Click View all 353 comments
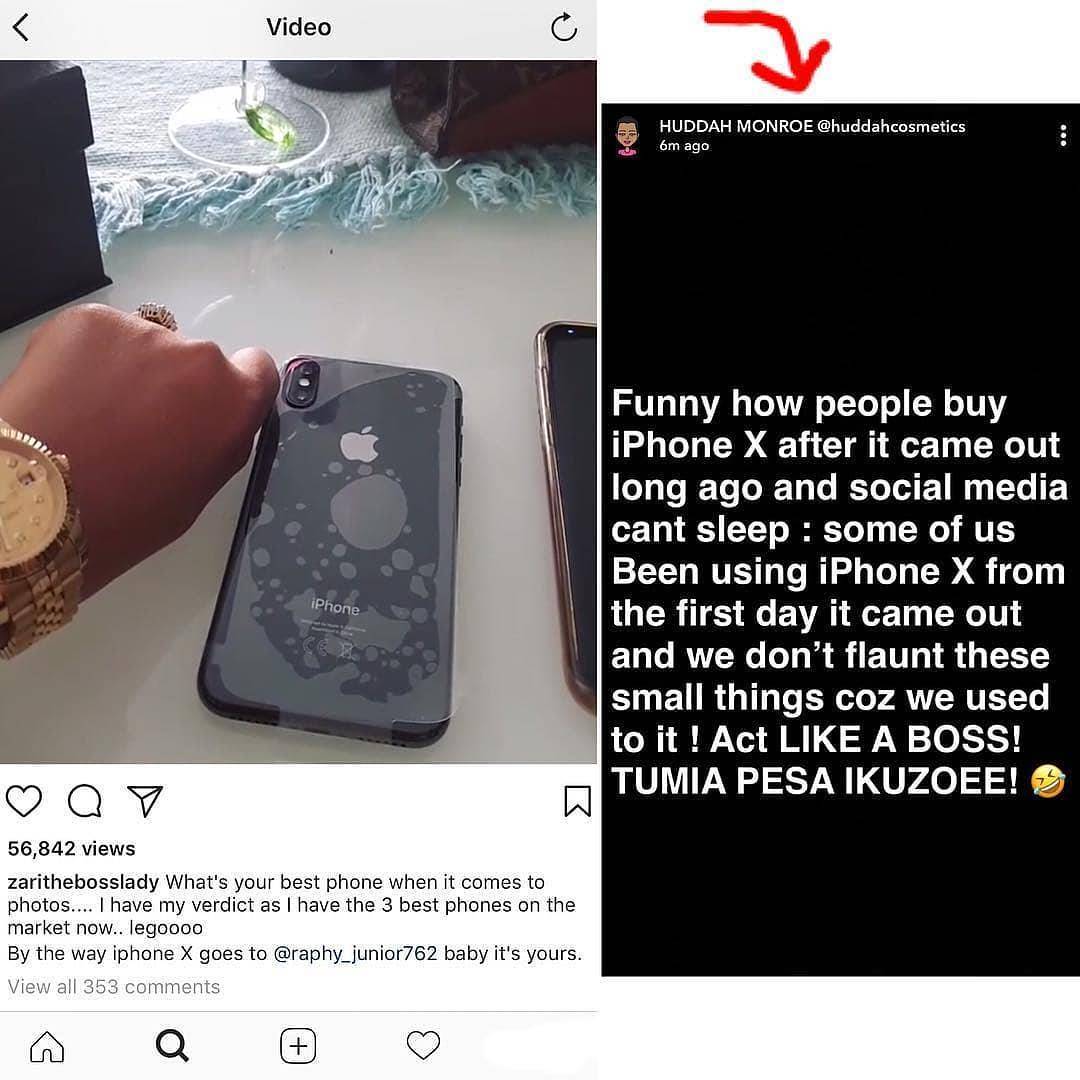This screenshot has height=1080, width=1080. pos(114,987)
